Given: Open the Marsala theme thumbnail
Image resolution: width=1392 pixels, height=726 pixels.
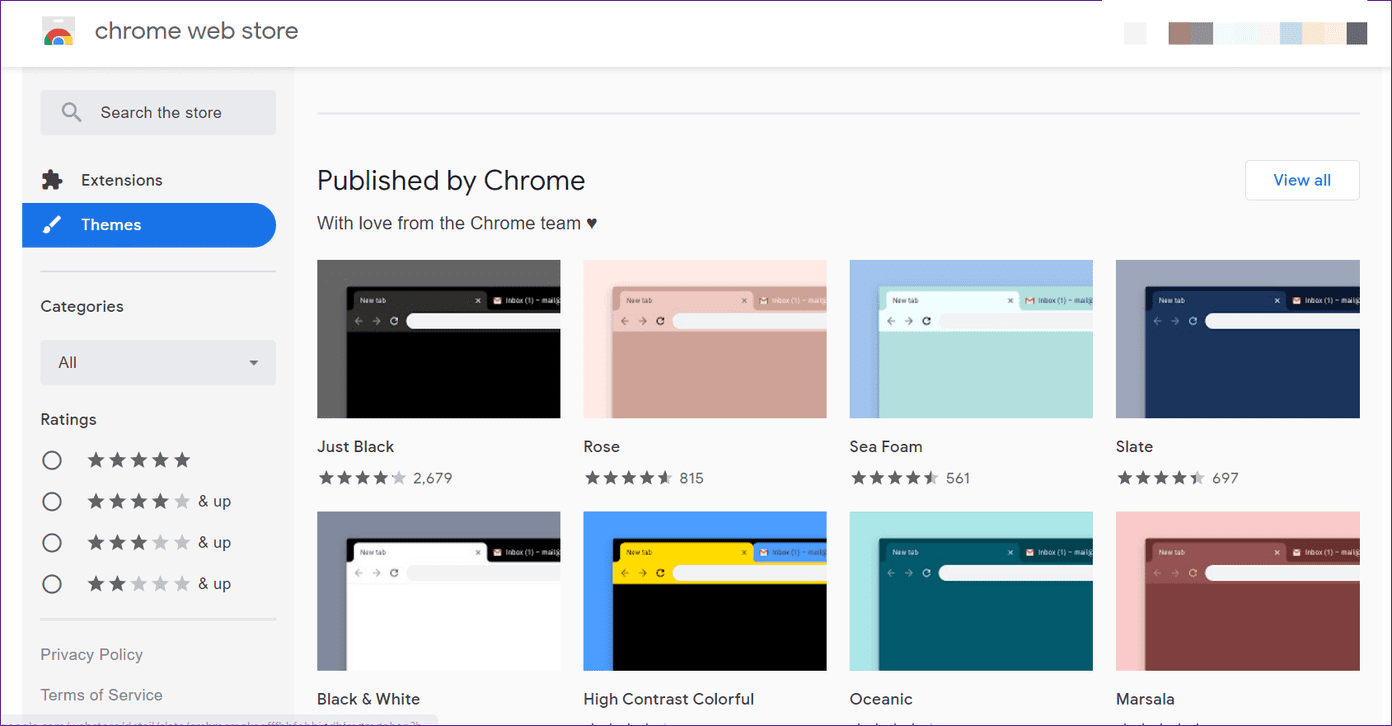Looking at the screenshot, I should pyautogui.click(x=1238, y=591).
